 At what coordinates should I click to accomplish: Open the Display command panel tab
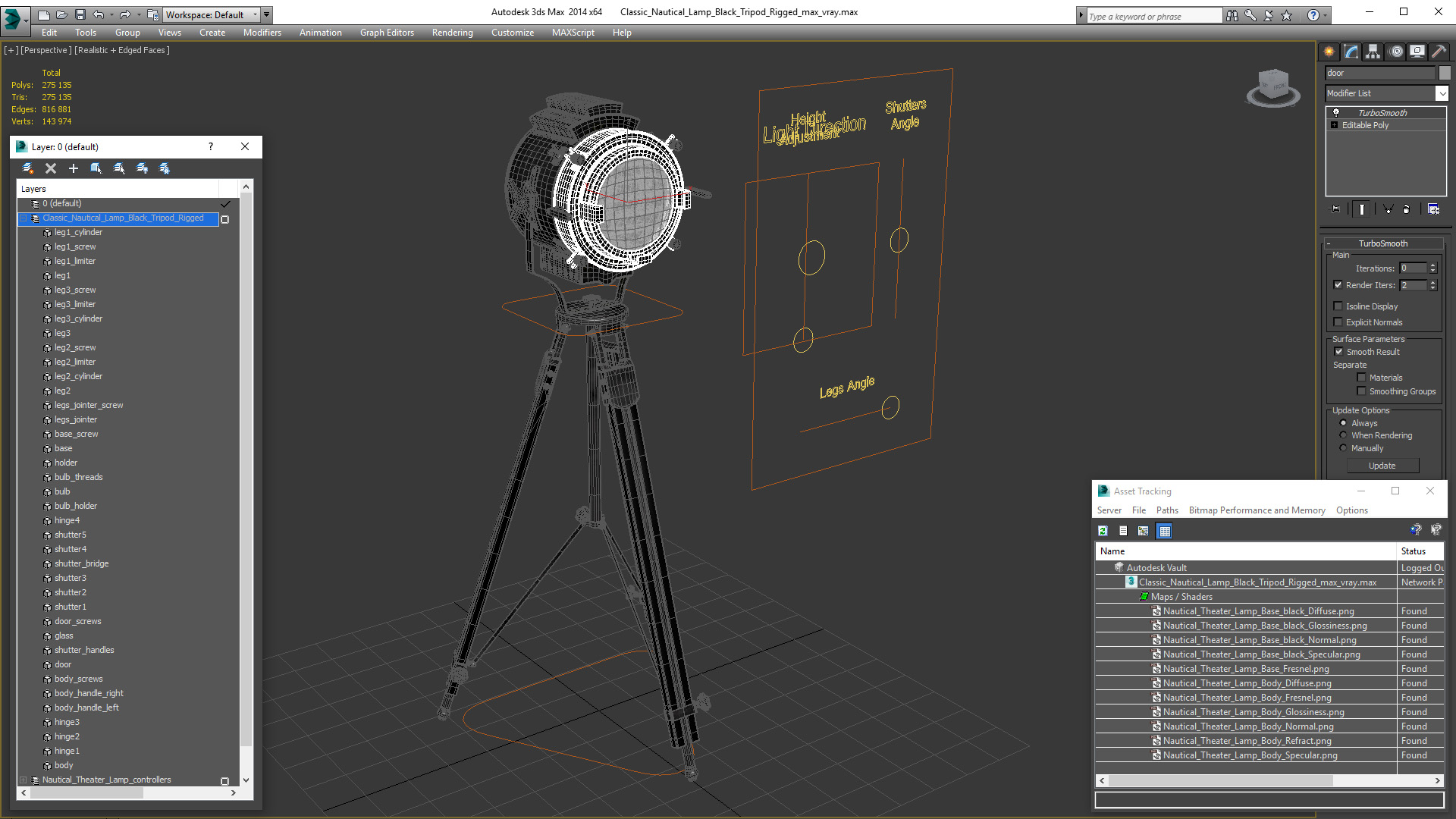coord(1417,52)
